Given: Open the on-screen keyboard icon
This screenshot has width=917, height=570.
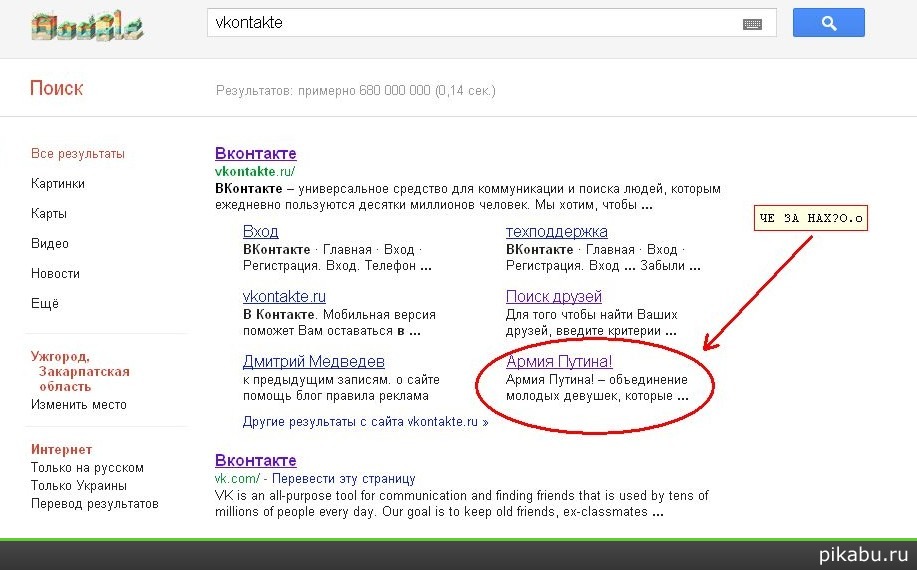Looking at the screenshot, I should [752, 24].
